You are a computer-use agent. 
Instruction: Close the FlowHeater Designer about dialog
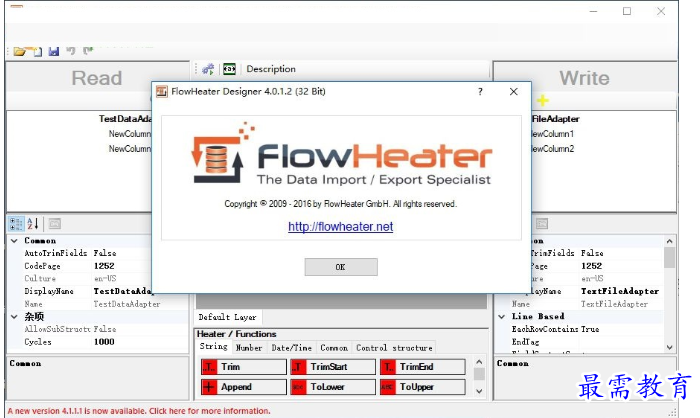[513, 92]
